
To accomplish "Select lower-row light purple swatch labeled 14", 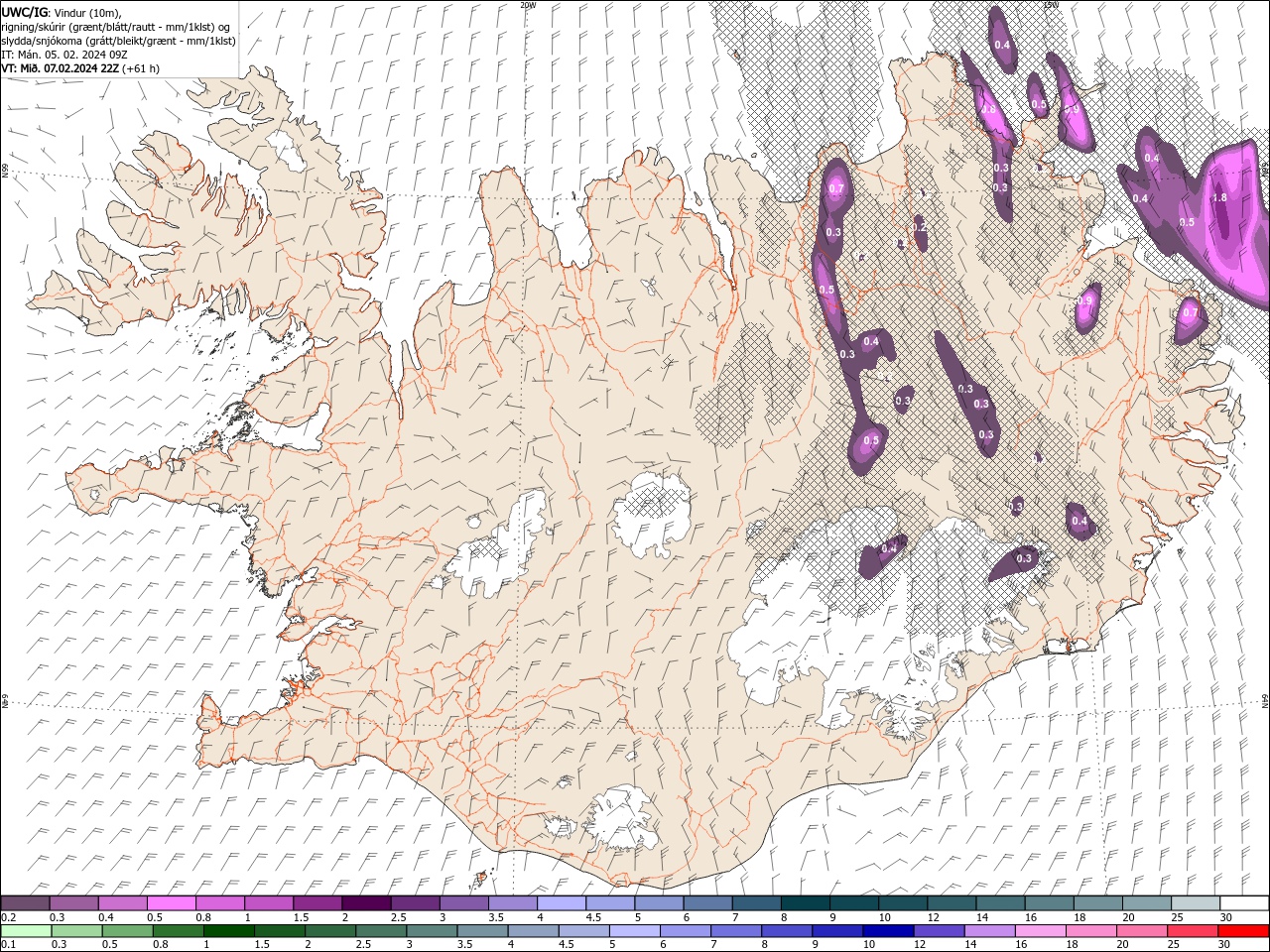I will pyautogui.click(x=990, y=931).
